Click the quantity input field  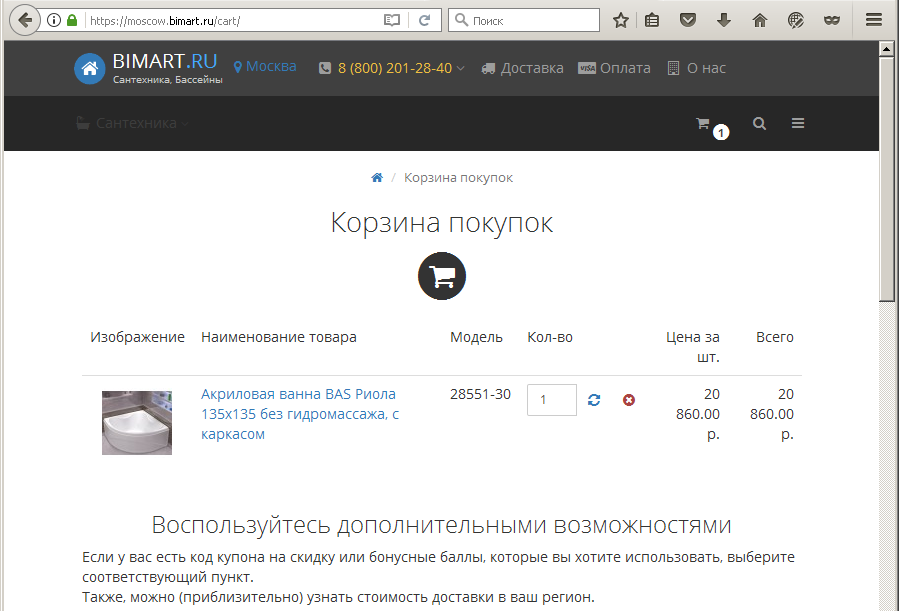coord(551,400)
